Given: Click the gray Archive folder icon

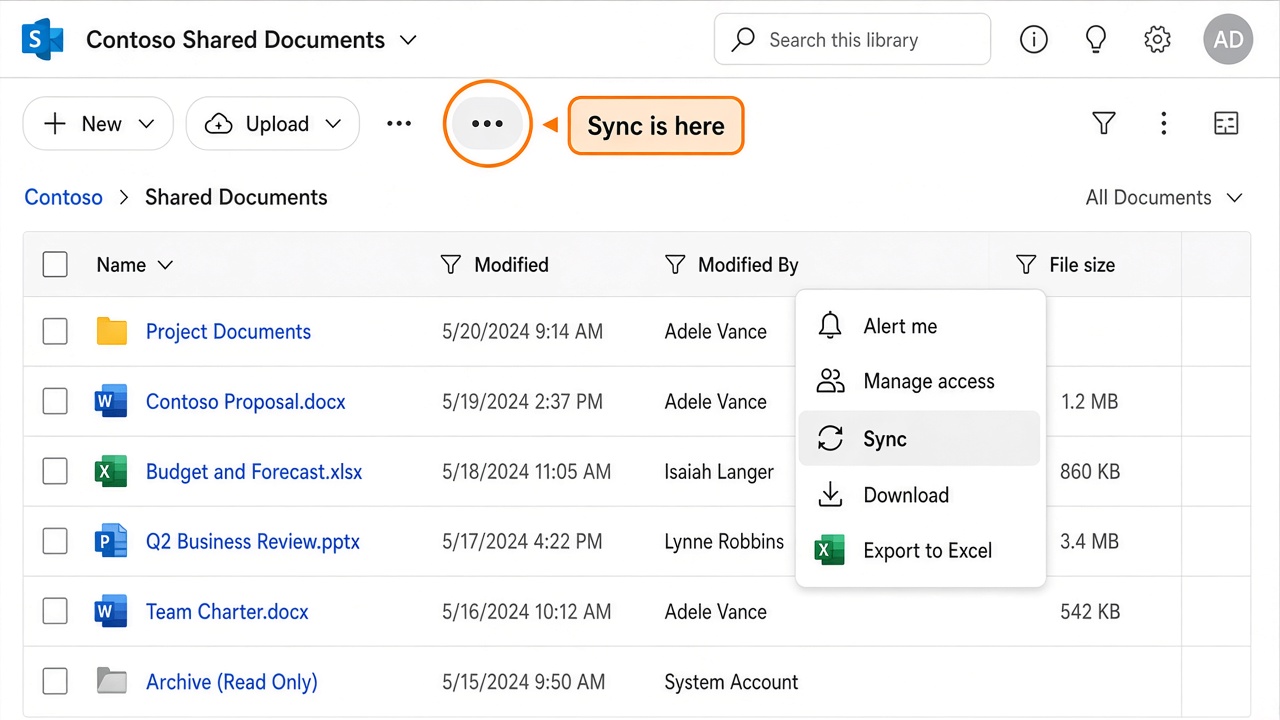Looking at the screenshot, I should coord(111,681).
